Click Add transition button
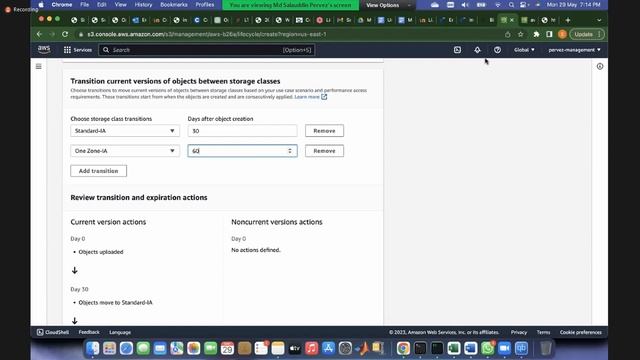Image resolution: width=640 pixels, height=360 pixels. pos(98,171)
